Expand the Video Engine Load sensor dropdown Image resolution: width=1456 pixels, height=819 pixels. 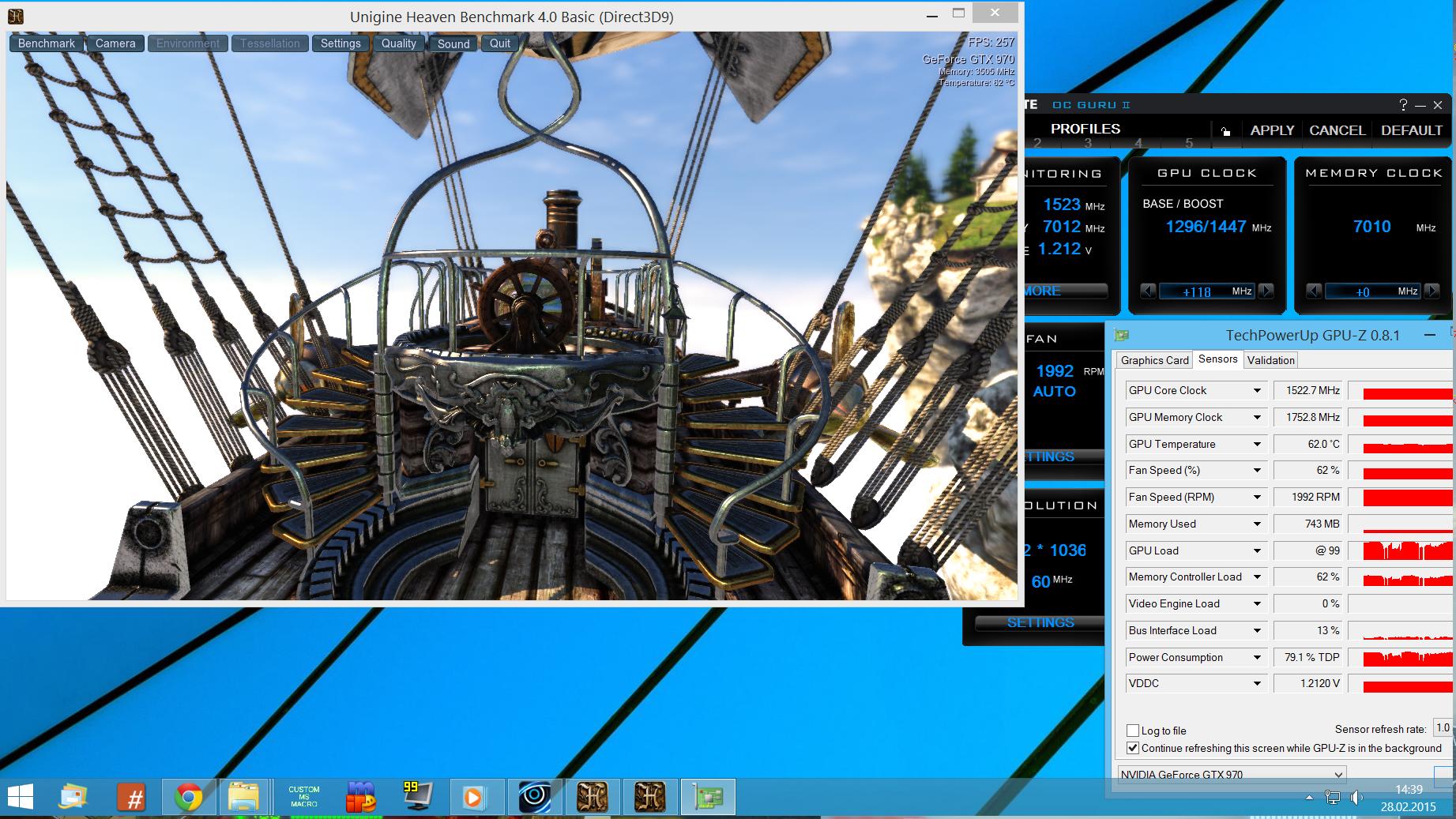pos(1257,604)
